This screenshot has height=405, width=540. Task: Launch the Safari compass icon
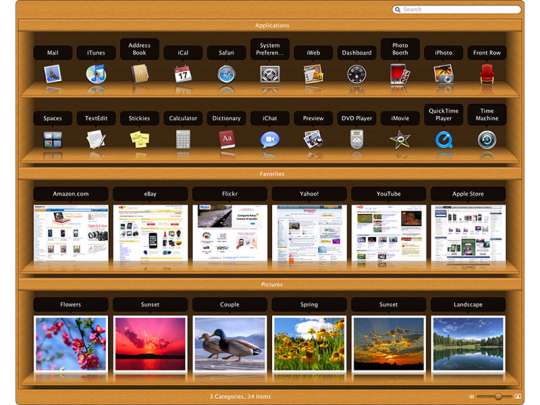pos(226,74)
